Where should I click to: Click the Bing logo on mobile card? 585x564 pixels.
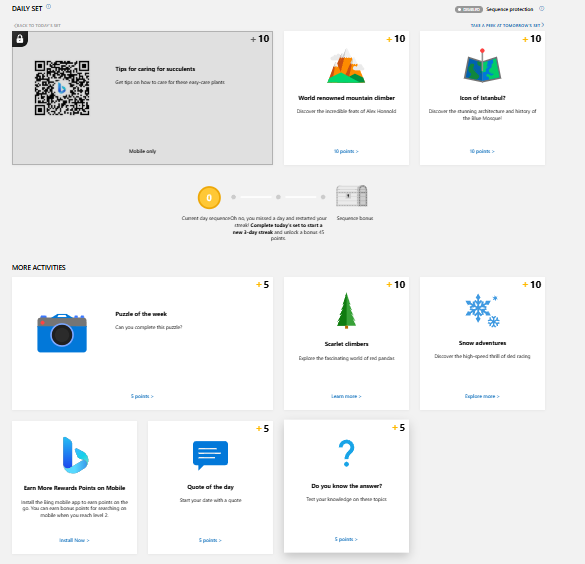[x=75, y=455]
